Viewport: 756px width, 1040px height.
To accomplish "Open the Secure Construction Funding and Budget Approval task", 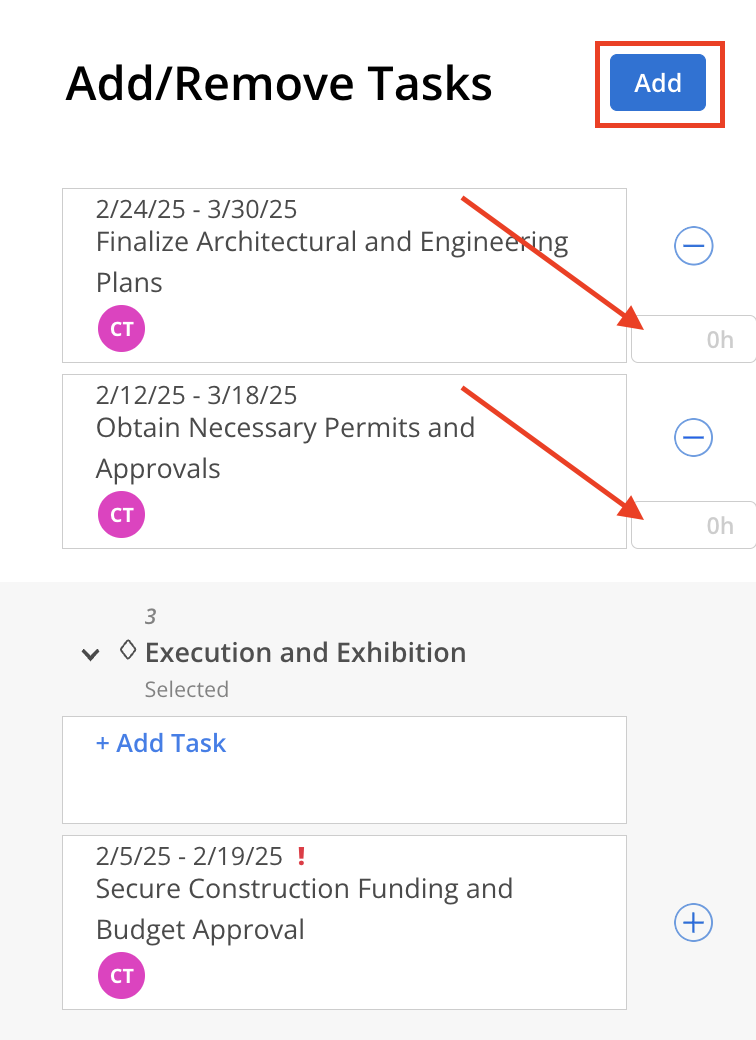I will click(x=304, y=909).
